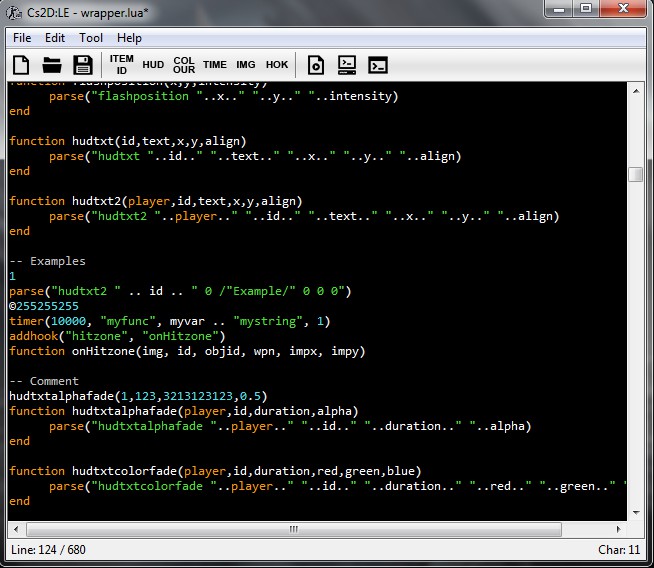Click the parse("flashposition line
The height and width of the screenshot is (568, 654).
pyautogui.click(x=224, y=96)
